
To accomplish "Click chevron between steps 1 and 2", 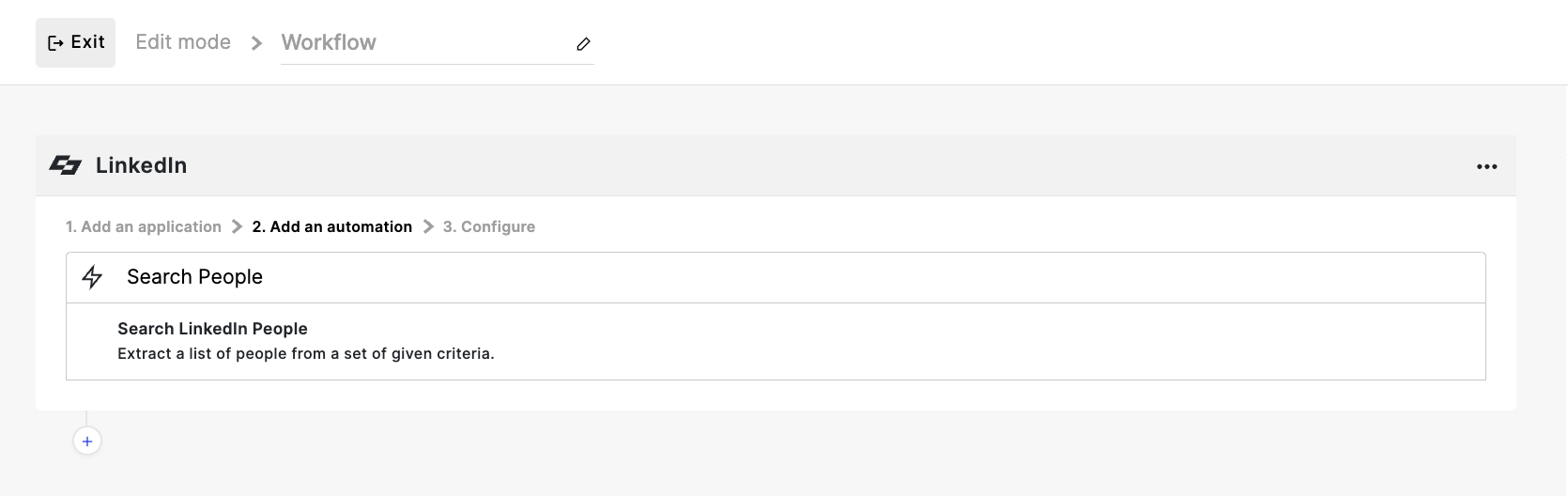I will 237,226.
